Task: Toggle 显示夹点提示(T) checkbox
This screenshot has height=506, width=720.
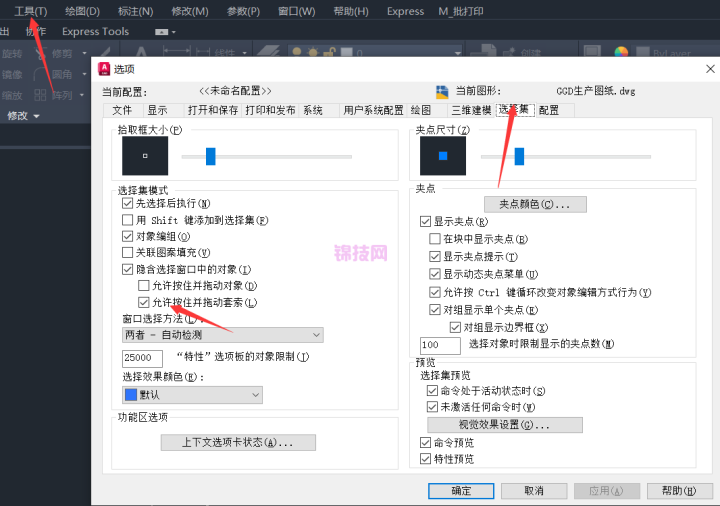Action: pyautogui.click(x=434, y=256)
